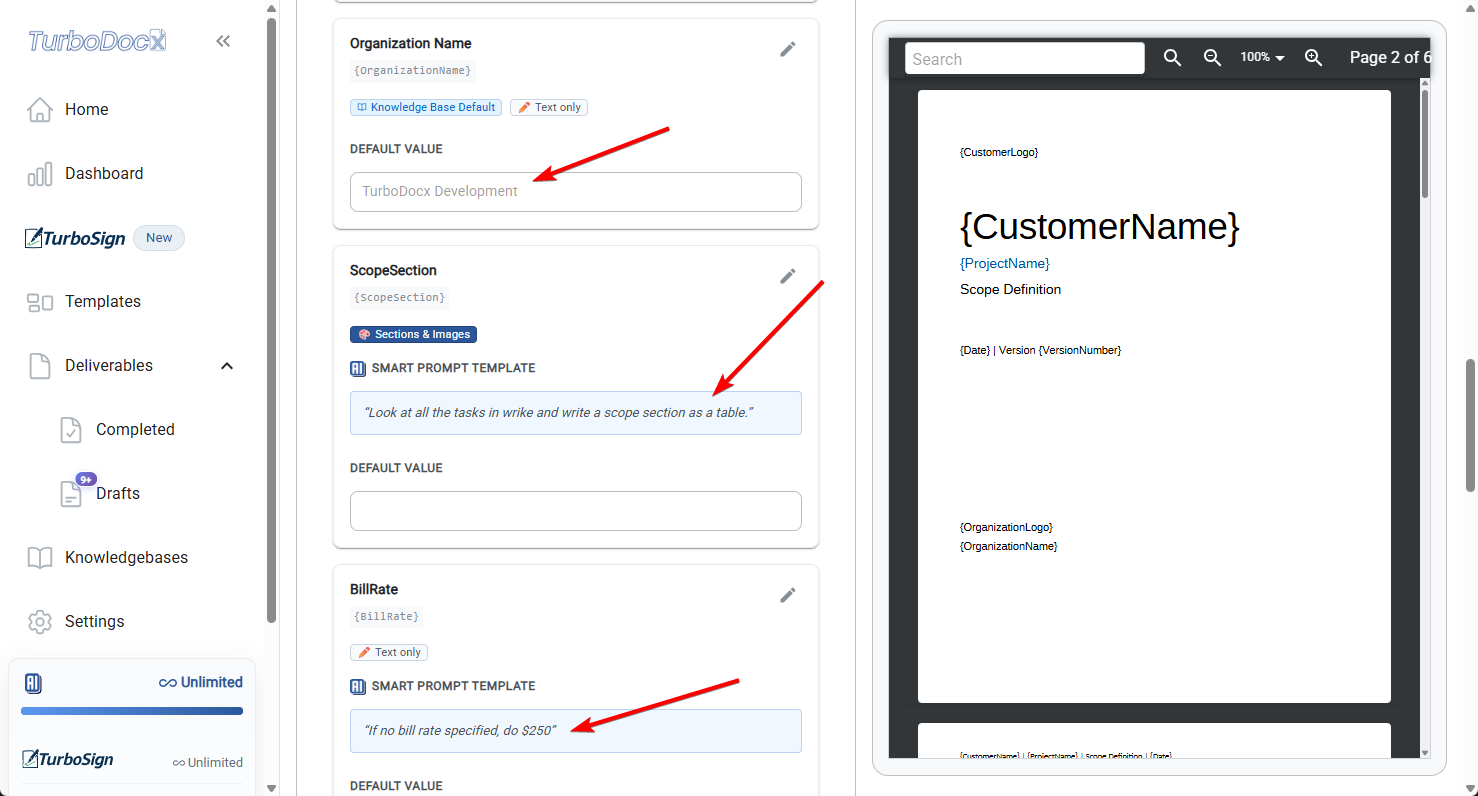Click the Unlimited usage progress bar
The image size is (1478, 796).
coord(131,710)
